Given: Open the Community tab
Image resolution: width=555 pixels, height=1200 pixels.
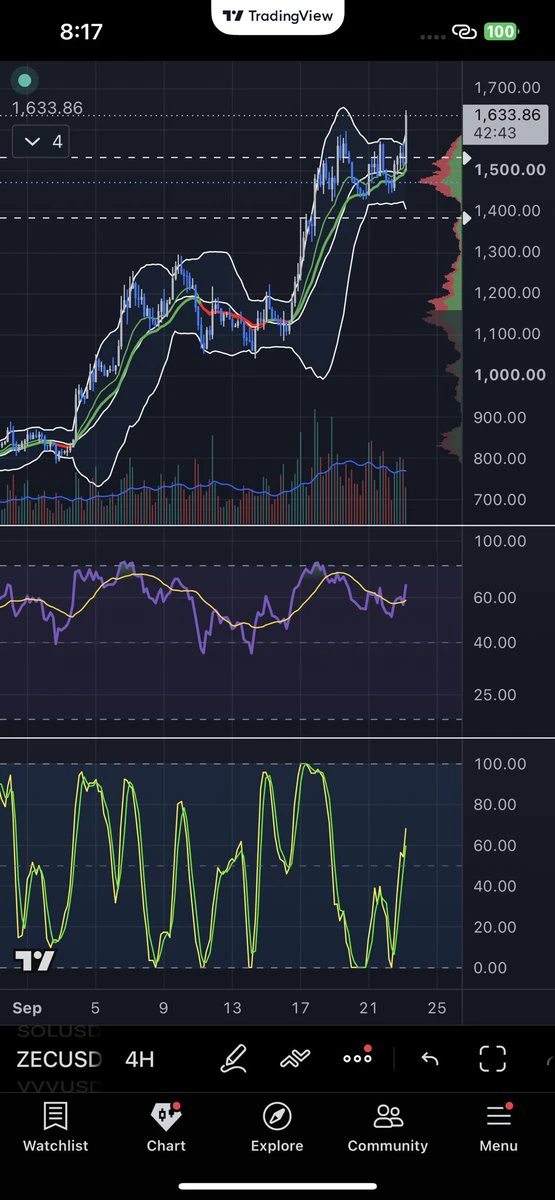Looking at the screenshot, I should tap(387, 1128).
